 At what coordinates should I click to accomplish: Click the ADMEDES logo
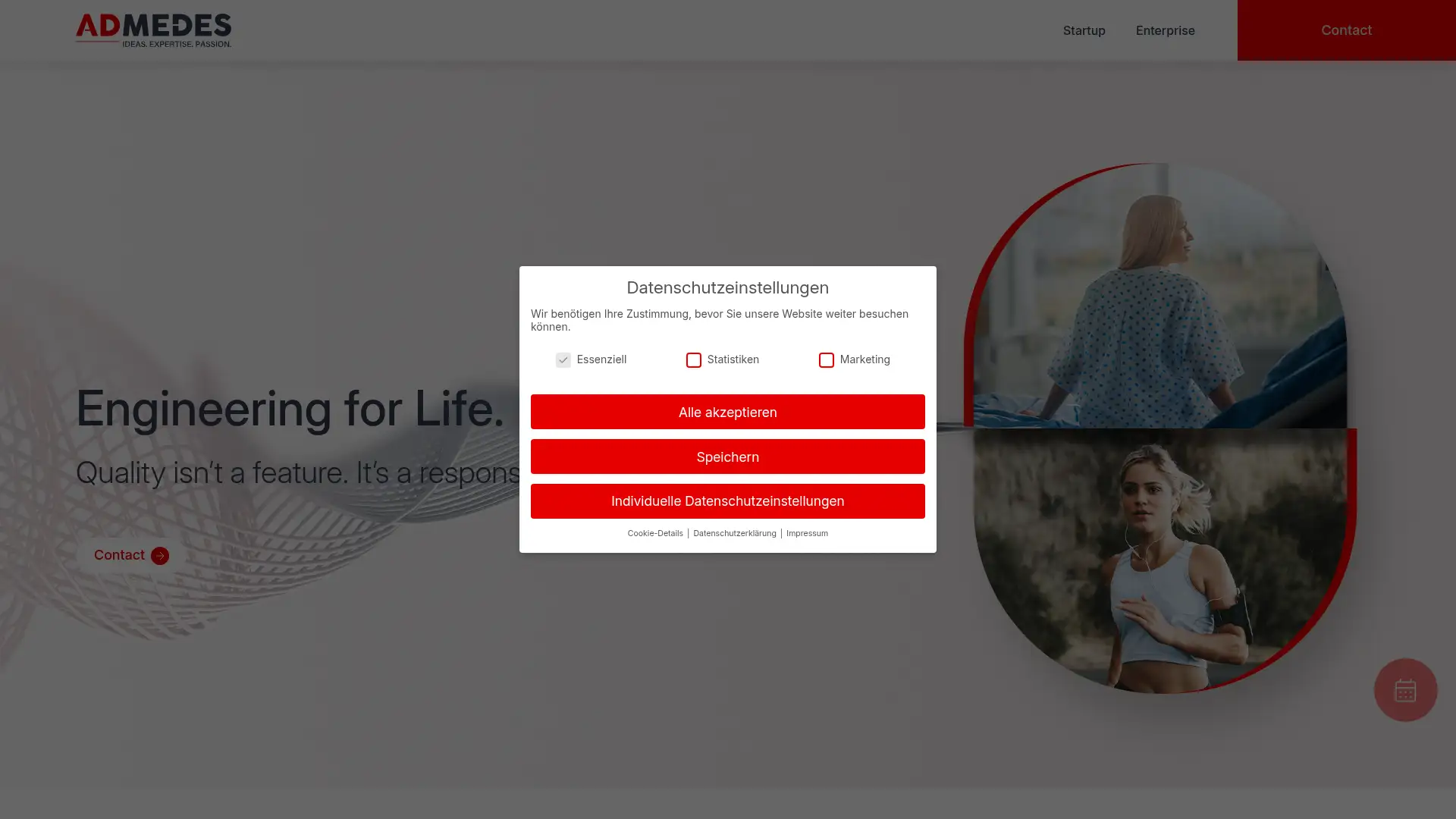(153, 30)
